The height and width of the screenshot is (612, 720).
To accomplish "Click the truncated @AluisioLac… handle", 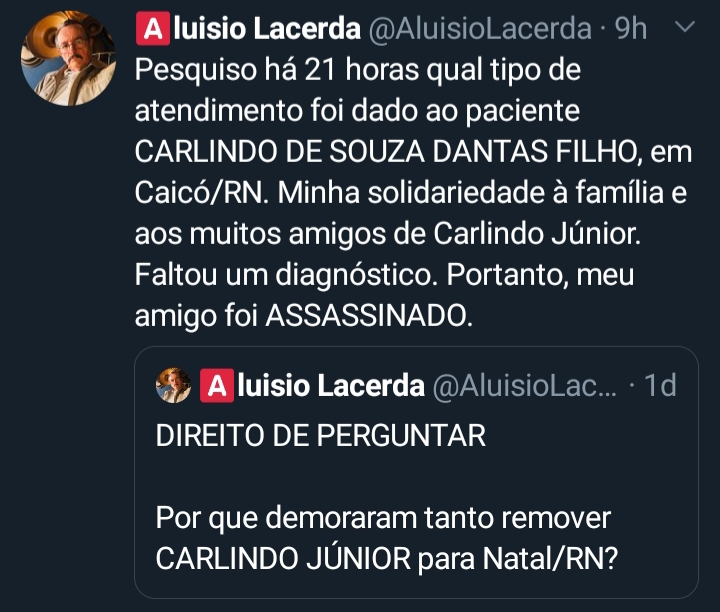I will point(527,385).
